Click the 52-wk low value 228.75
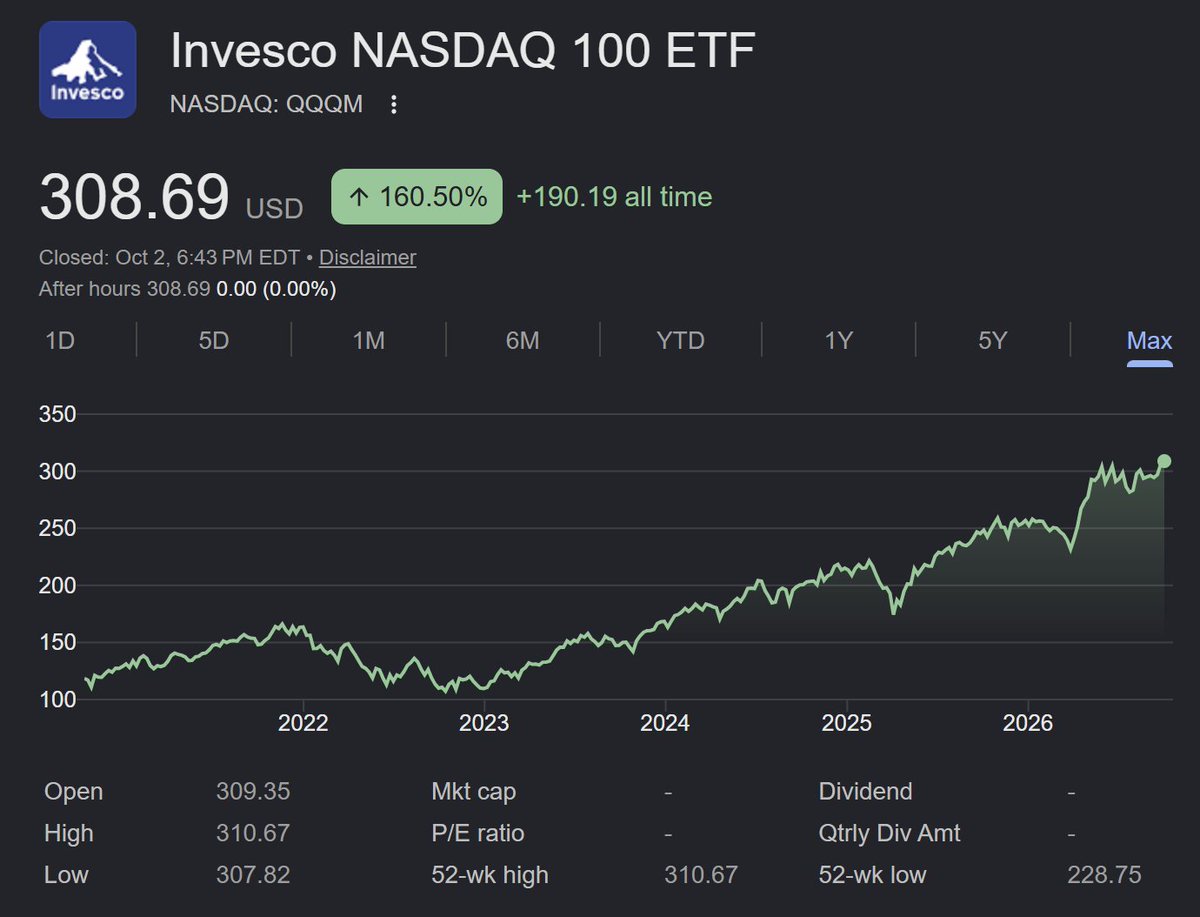The height and width of the screenshot is (917, 1200). coord(1104,875)
